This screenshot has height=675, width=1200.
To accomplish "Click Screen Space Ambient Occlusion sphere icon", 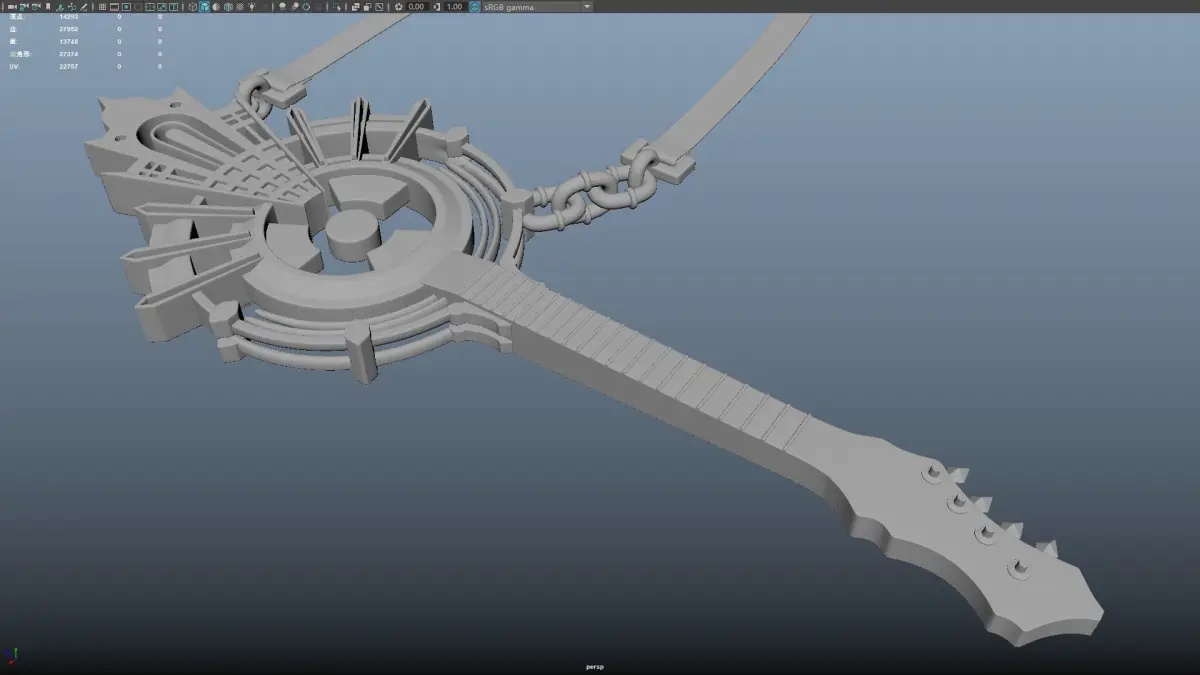I will pos(282,6).
